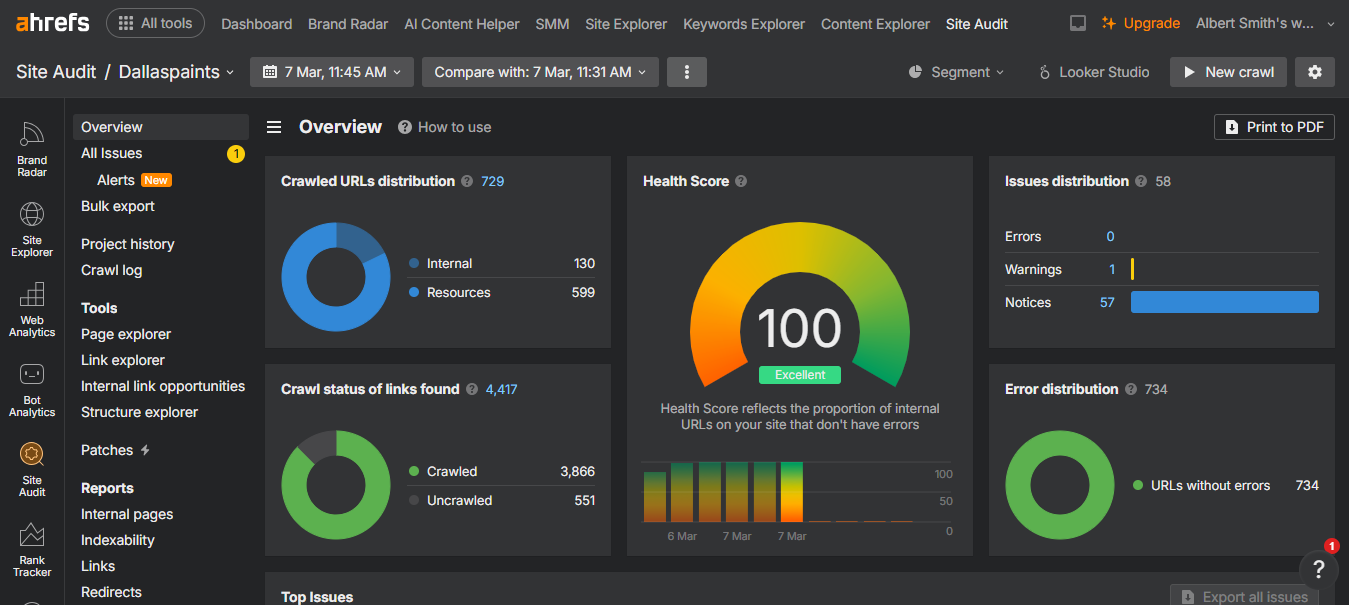
Task: Click help icon next to Error distribution
Action: tap(1130, 389)
